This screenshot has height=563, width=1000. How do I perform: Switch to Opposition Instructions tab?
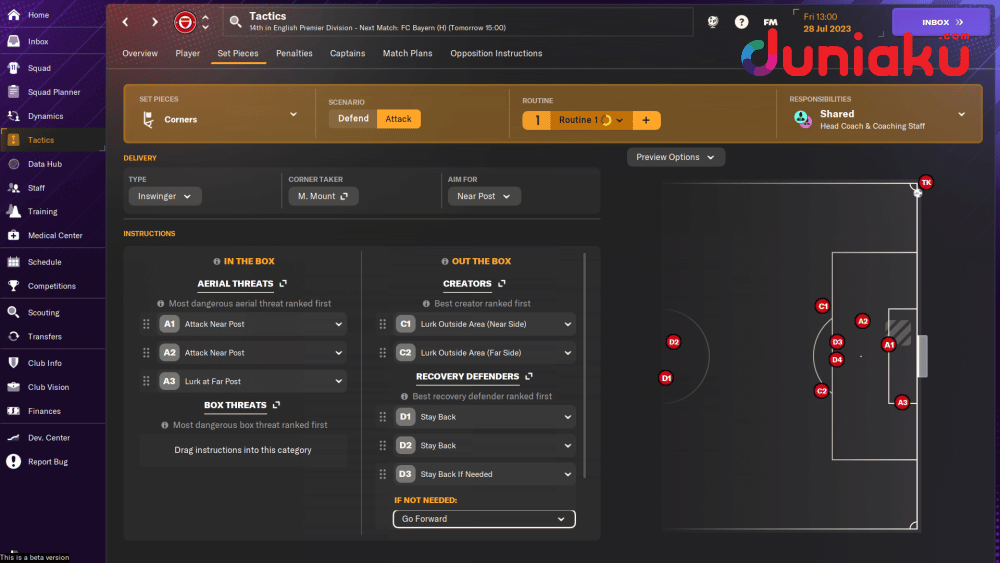click(496, 54)
